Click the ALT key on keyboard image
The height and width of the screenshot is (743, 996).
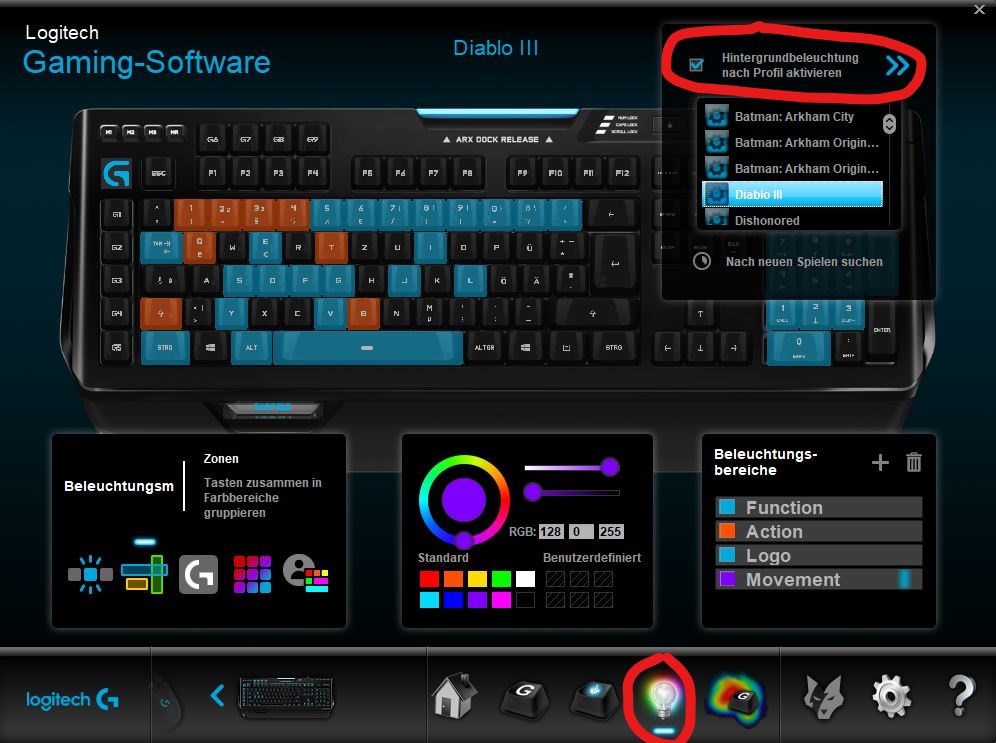click(x=252, y=347)
